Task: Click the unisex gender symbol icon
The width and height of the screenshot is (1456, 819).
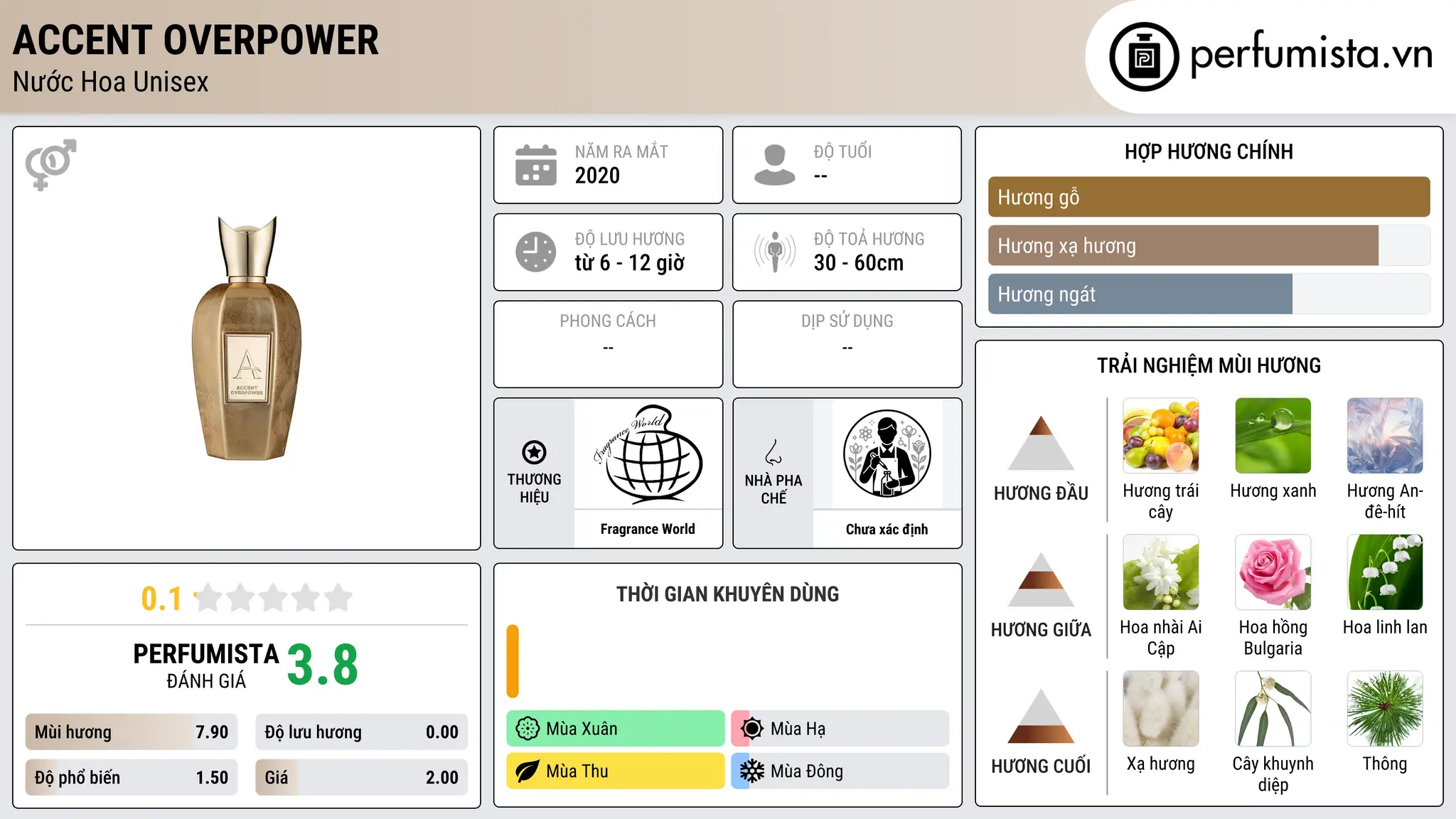Action: (50, 164)
